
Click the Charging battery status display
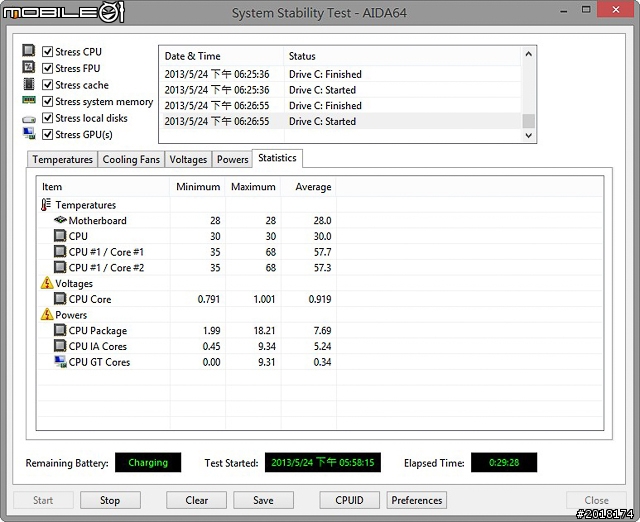point(148,462)
